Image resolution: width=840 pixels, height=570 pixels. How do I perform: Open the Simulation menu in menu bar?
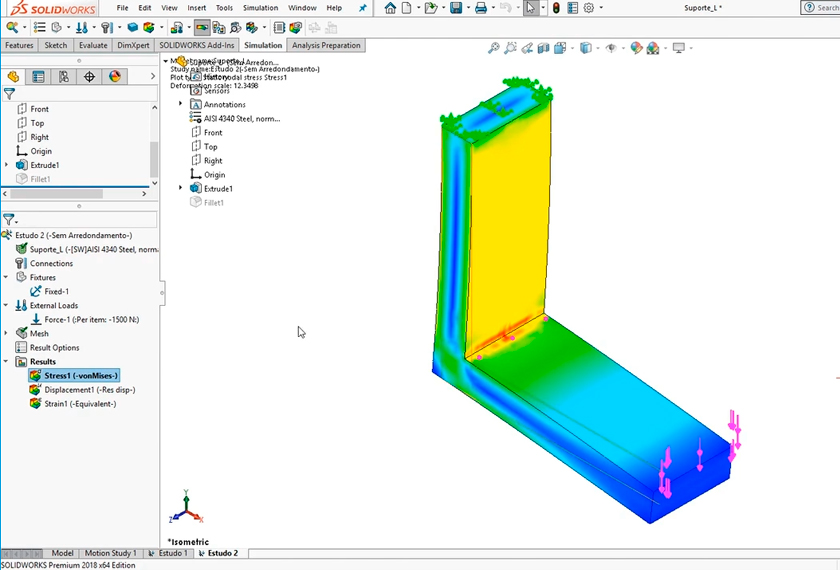tap(260, 8)
